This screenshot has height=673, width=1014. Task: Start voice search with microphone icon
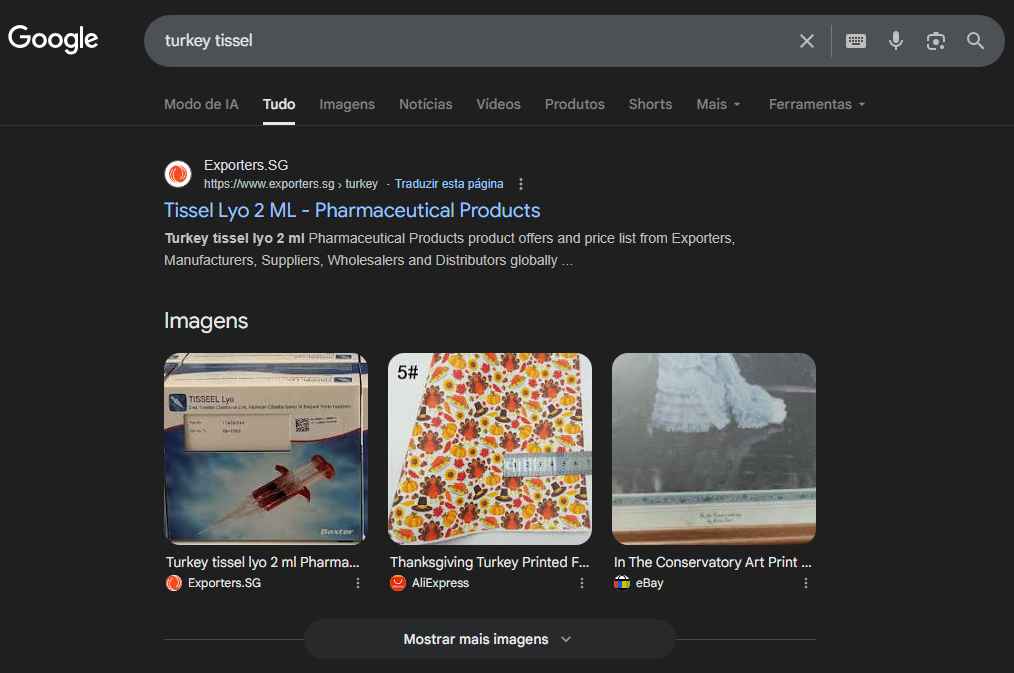tap(896, 41)
